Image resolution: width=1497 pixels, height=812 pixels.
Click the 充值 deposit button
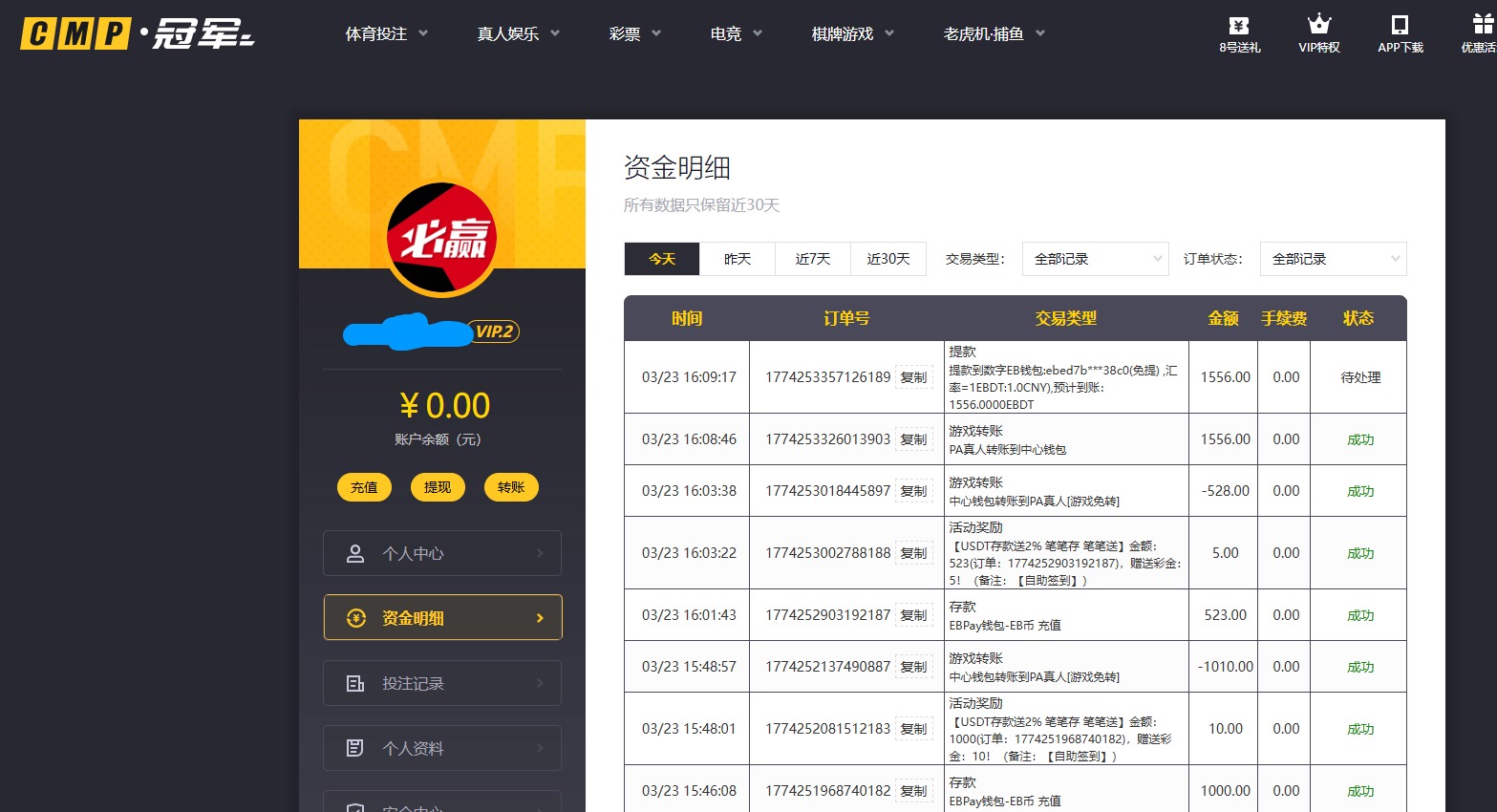(x=364, y=487)
